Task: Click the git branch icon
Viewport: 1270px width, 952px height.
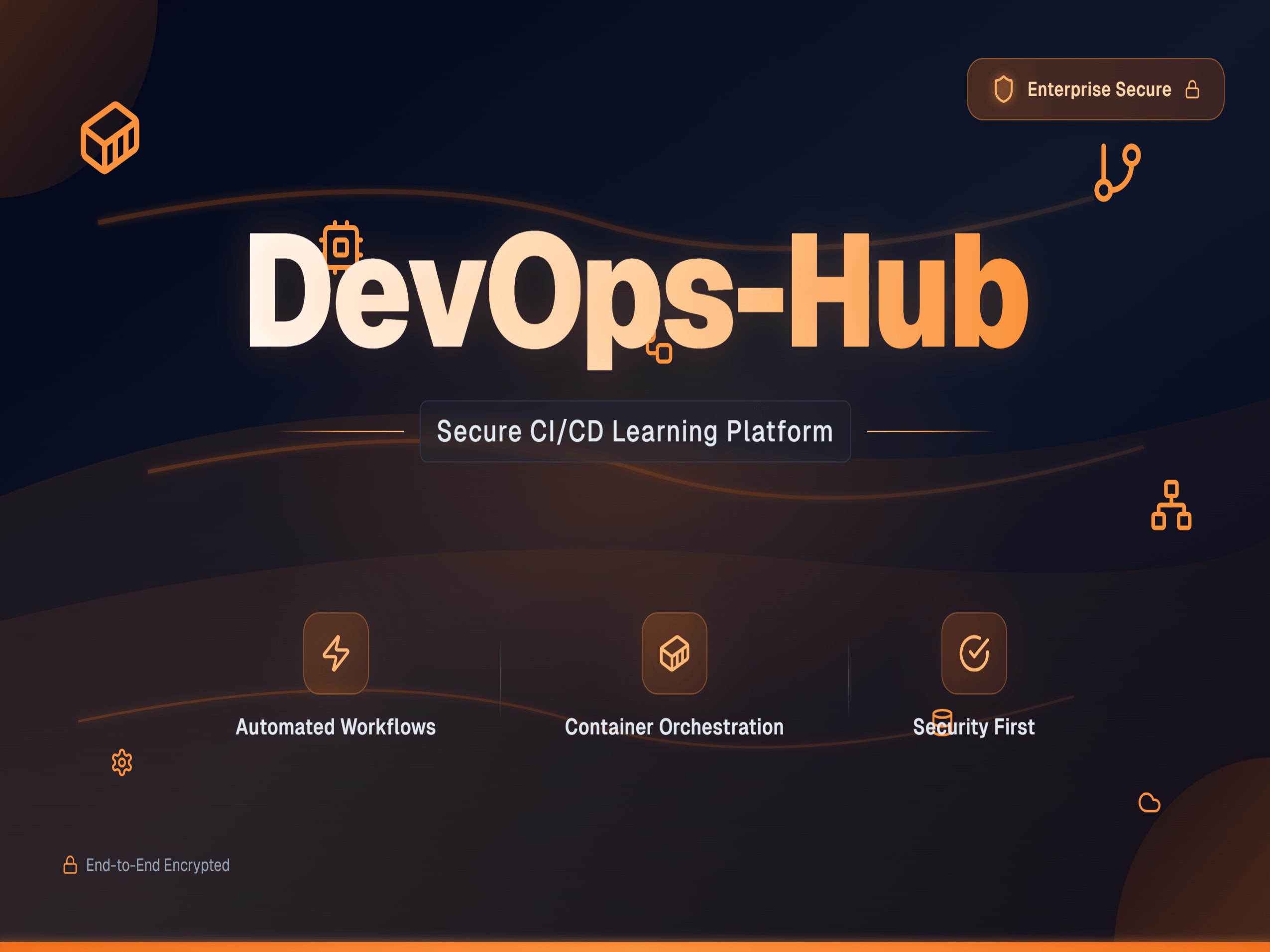Action: 1117,172
